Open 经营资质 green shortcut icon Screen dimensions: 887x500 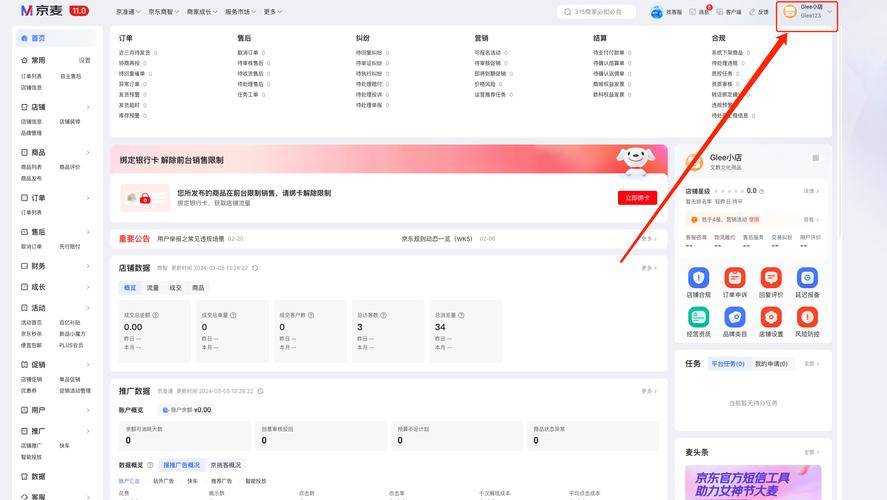pyautogui.click(x=698, y=317)
